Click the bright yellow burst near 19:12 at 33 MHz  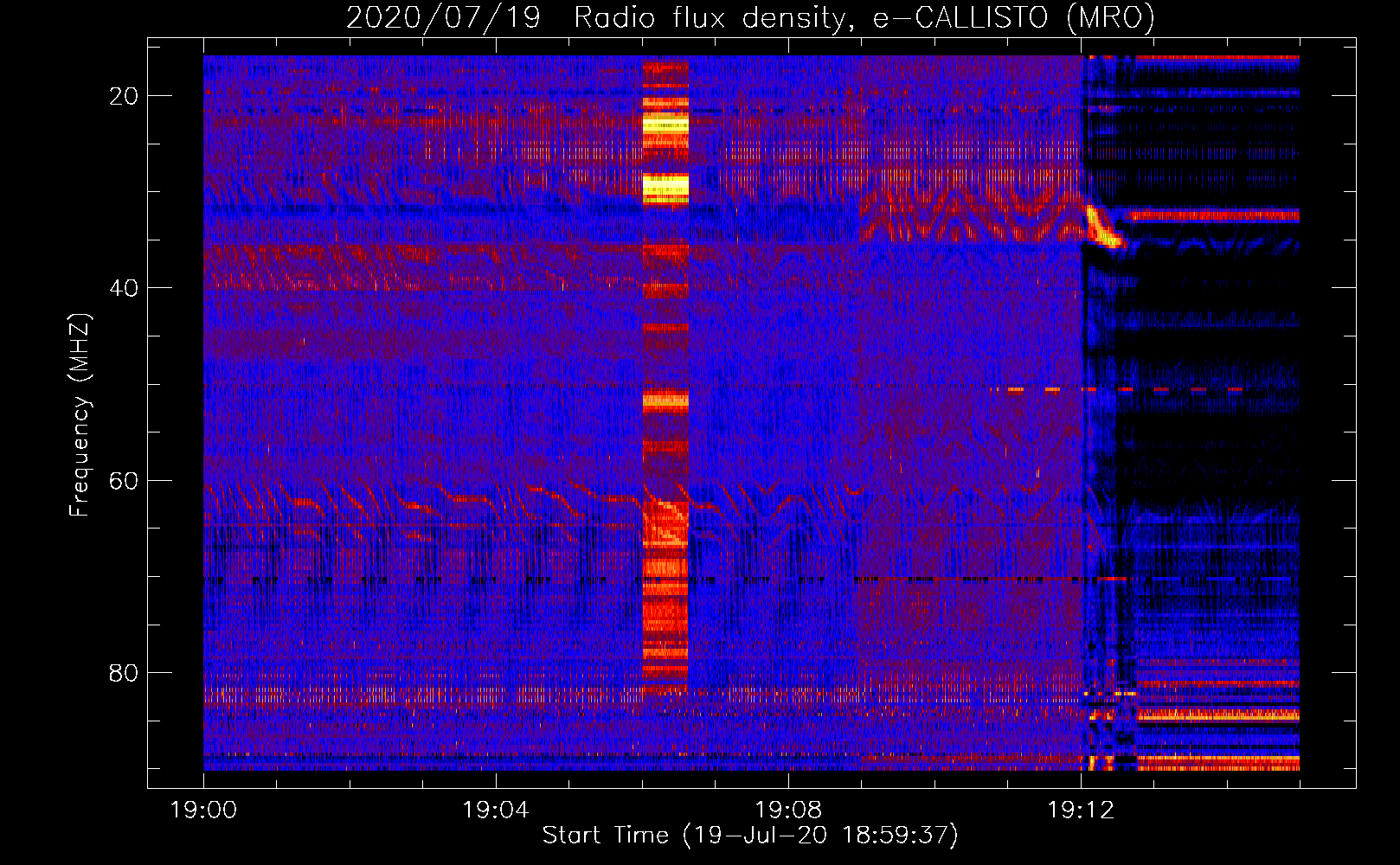click(1103, 227)
